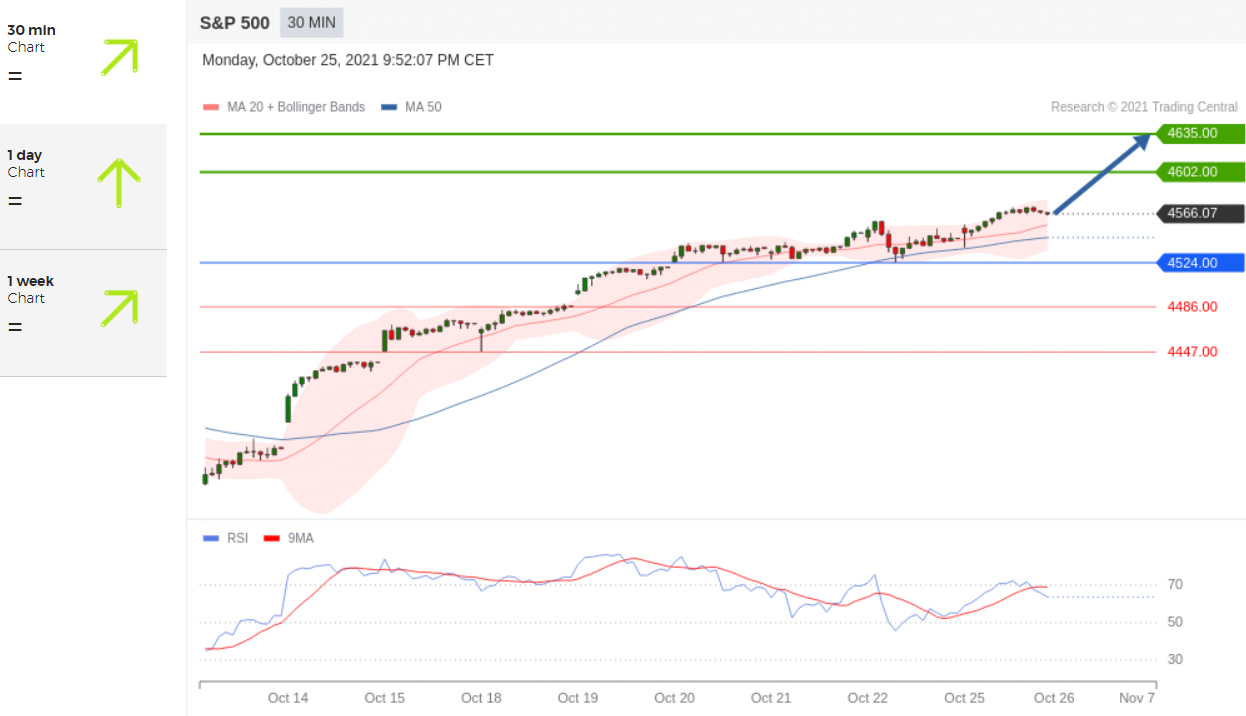This screenshot has width=1246, height=716.
Task: Click the pink MA 20 legend swatch
Action: click(210, 107)
